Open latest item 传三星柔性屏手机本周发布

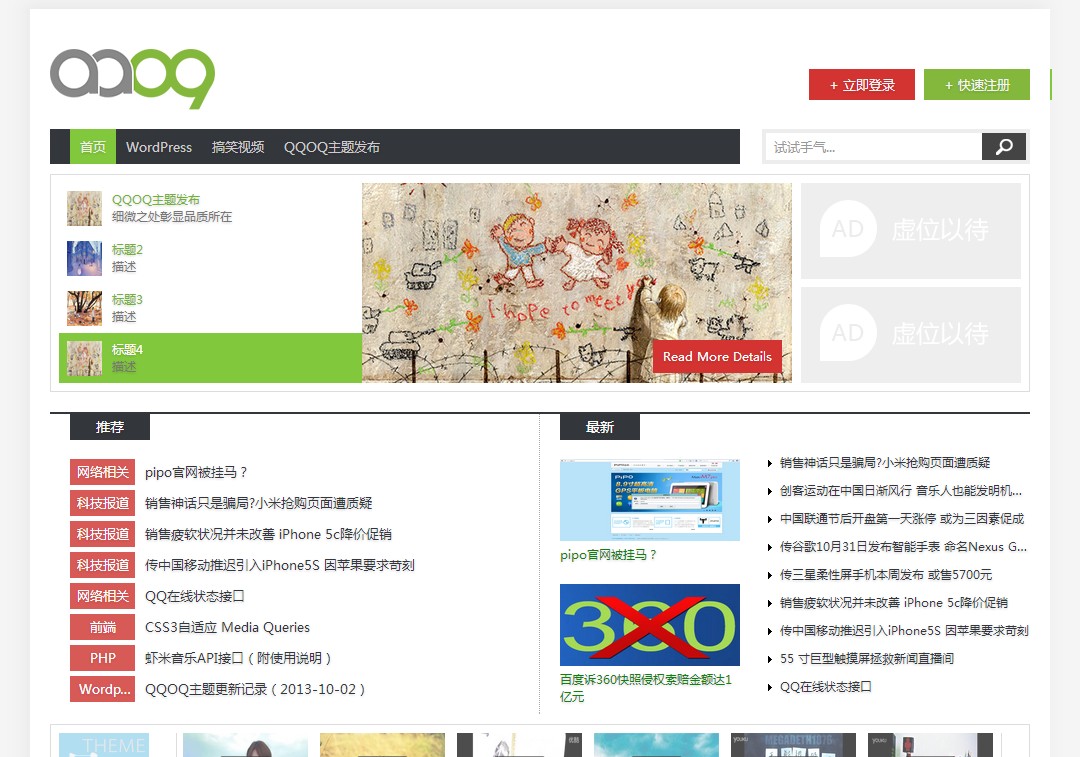[x=886, y=575]
